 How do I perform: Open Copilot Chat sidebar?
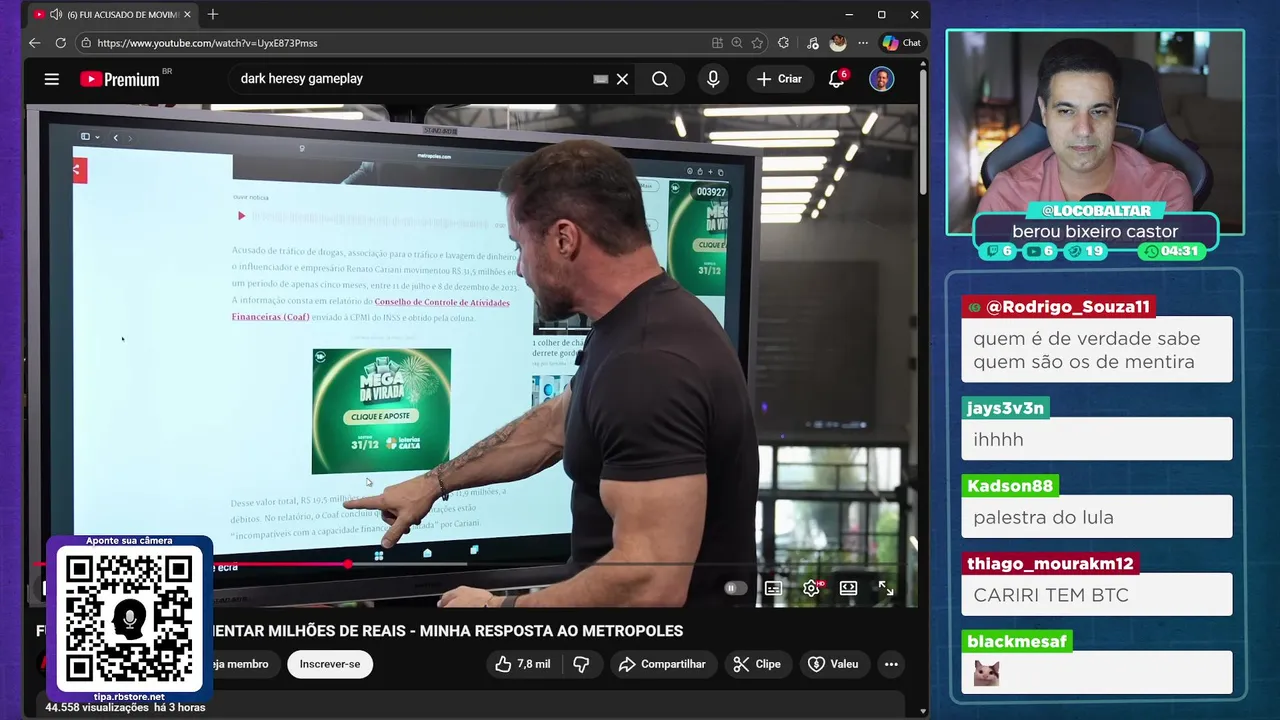[x=901, y=43]
